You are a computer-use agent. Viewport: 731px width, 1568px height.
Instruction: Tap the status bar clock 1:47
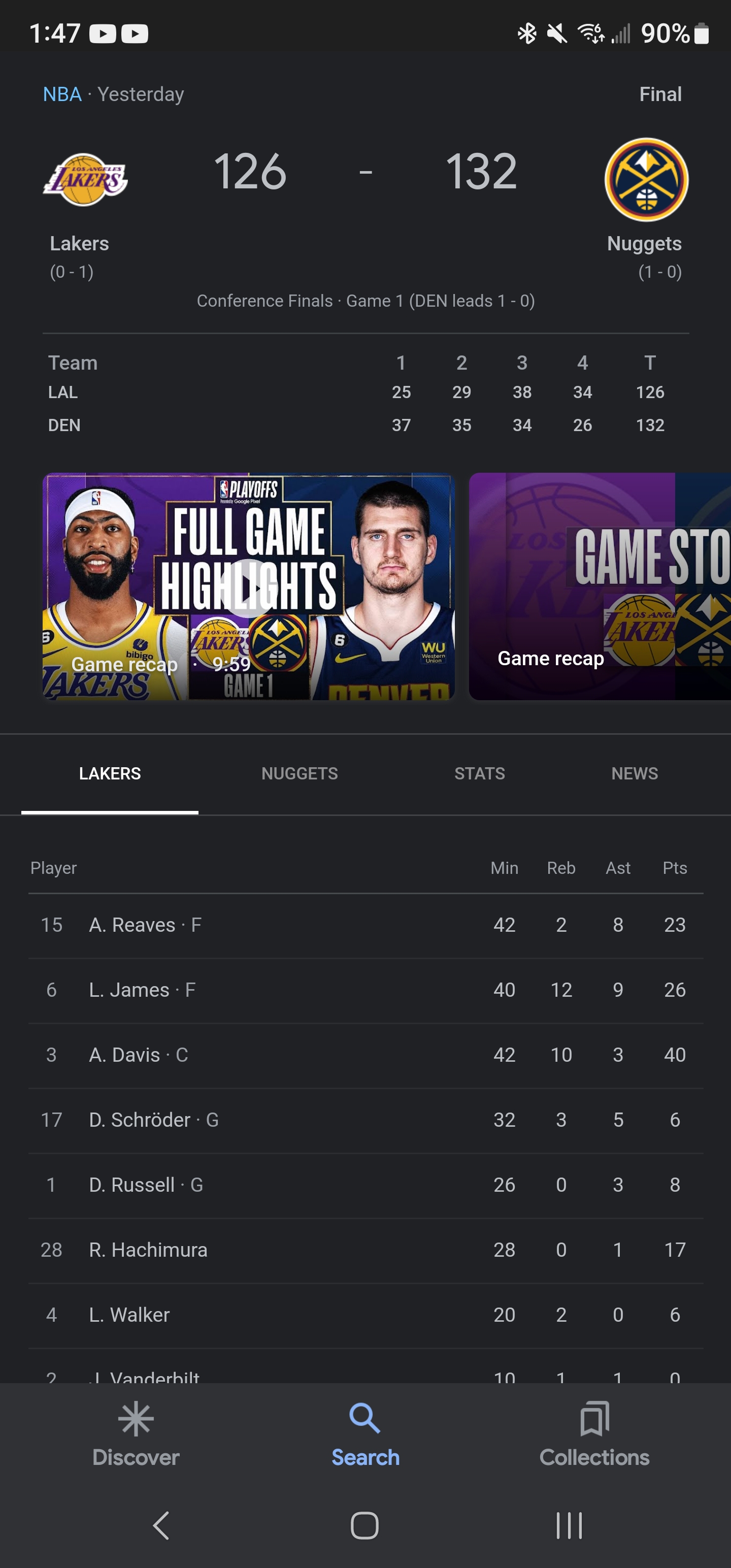point(55,34)
